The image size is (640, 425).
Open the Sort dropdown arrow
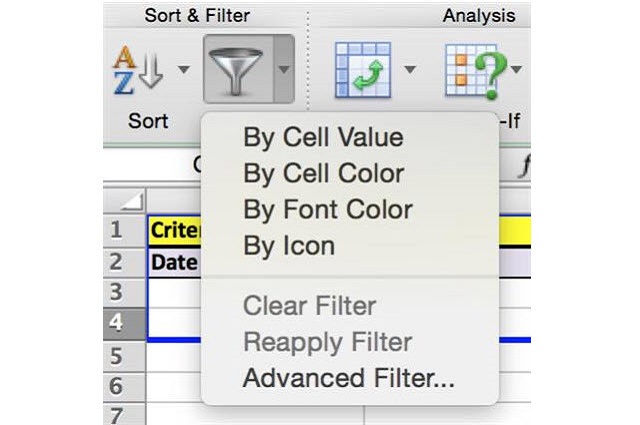(184, 71)
